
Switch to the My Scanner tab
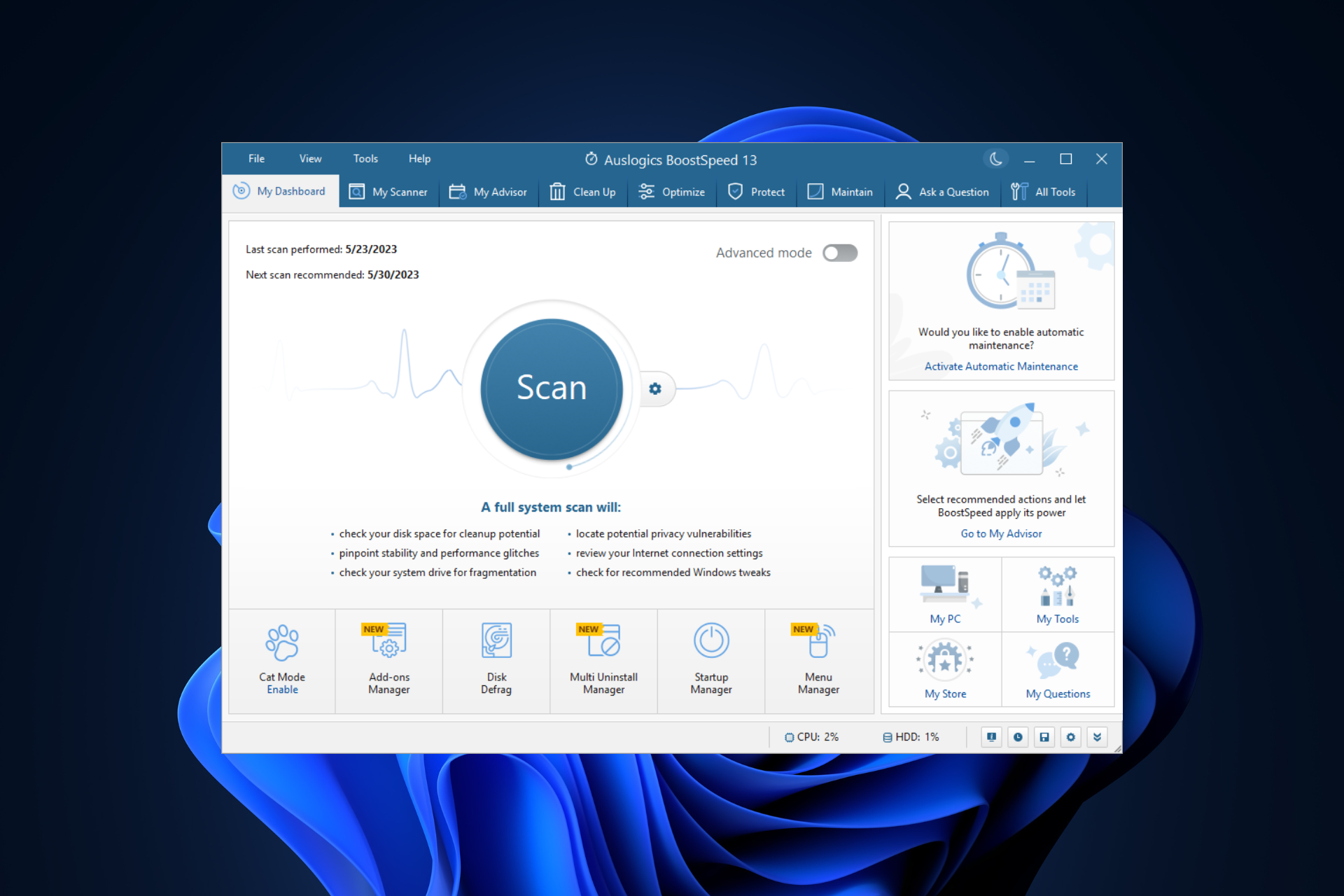coord(388,192)
